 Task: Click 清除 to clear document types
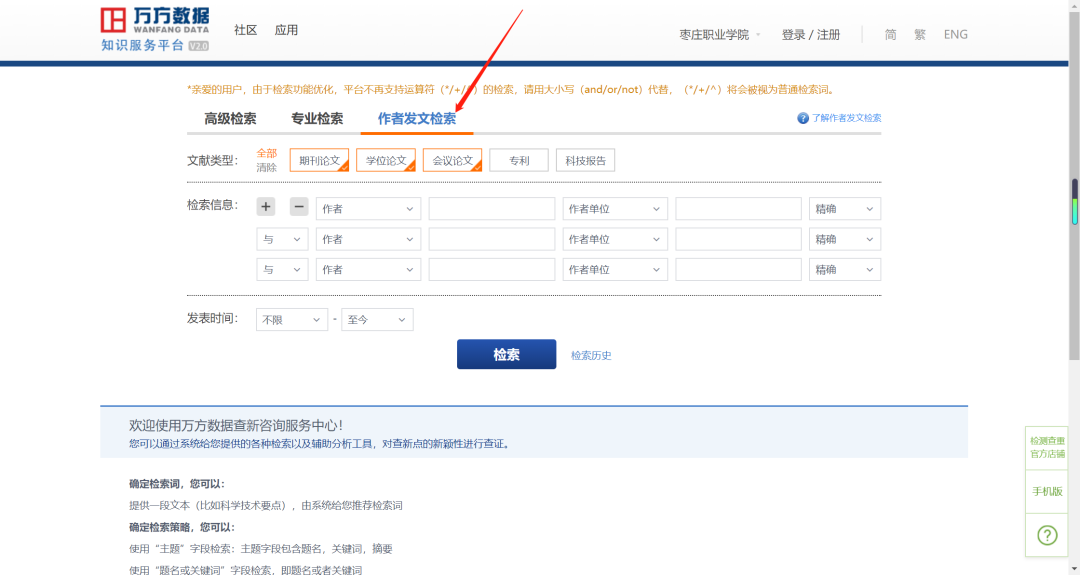coord(267,167)
